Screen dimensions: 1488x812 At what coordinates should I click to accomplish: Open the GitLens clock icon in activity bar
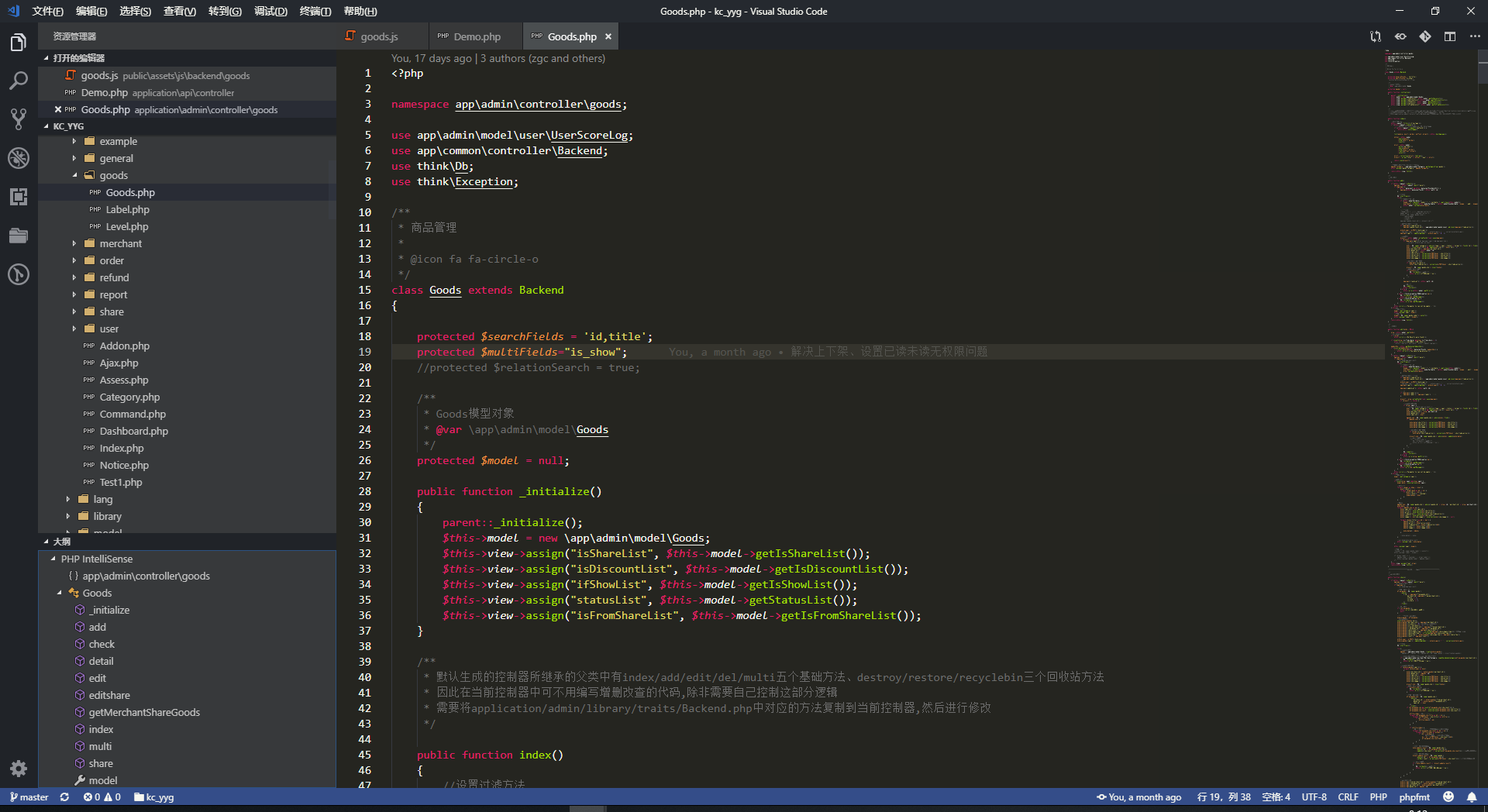19,274
